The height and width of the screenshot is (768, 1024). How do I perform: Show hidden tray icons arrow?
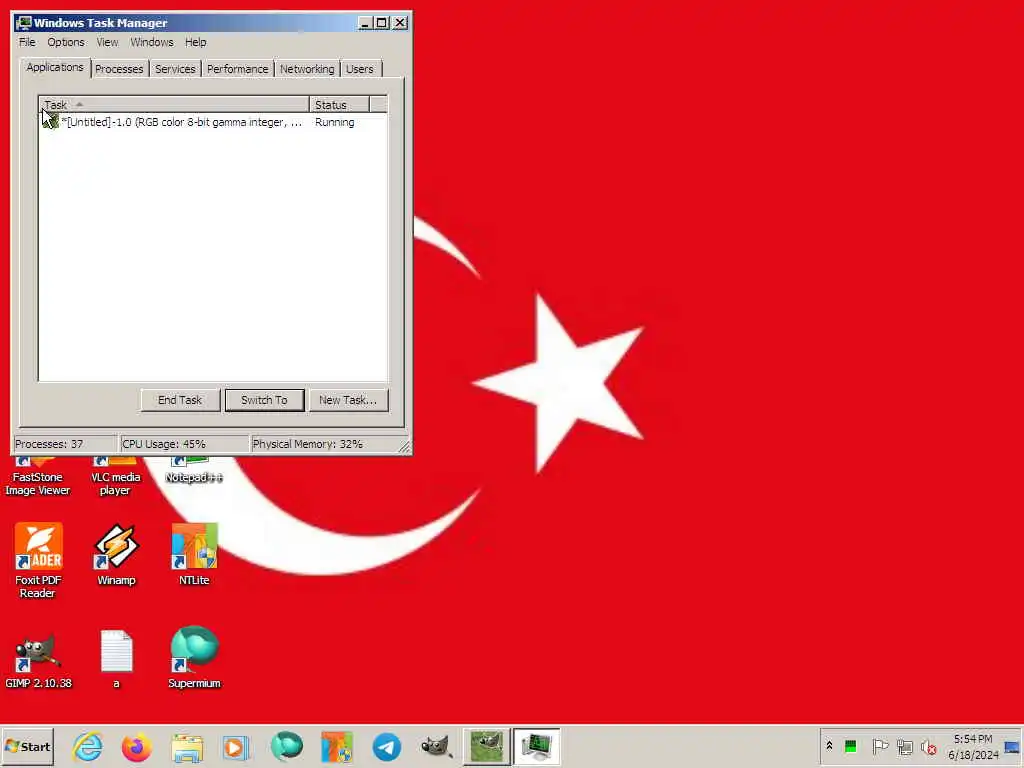[x=829, y=746]
